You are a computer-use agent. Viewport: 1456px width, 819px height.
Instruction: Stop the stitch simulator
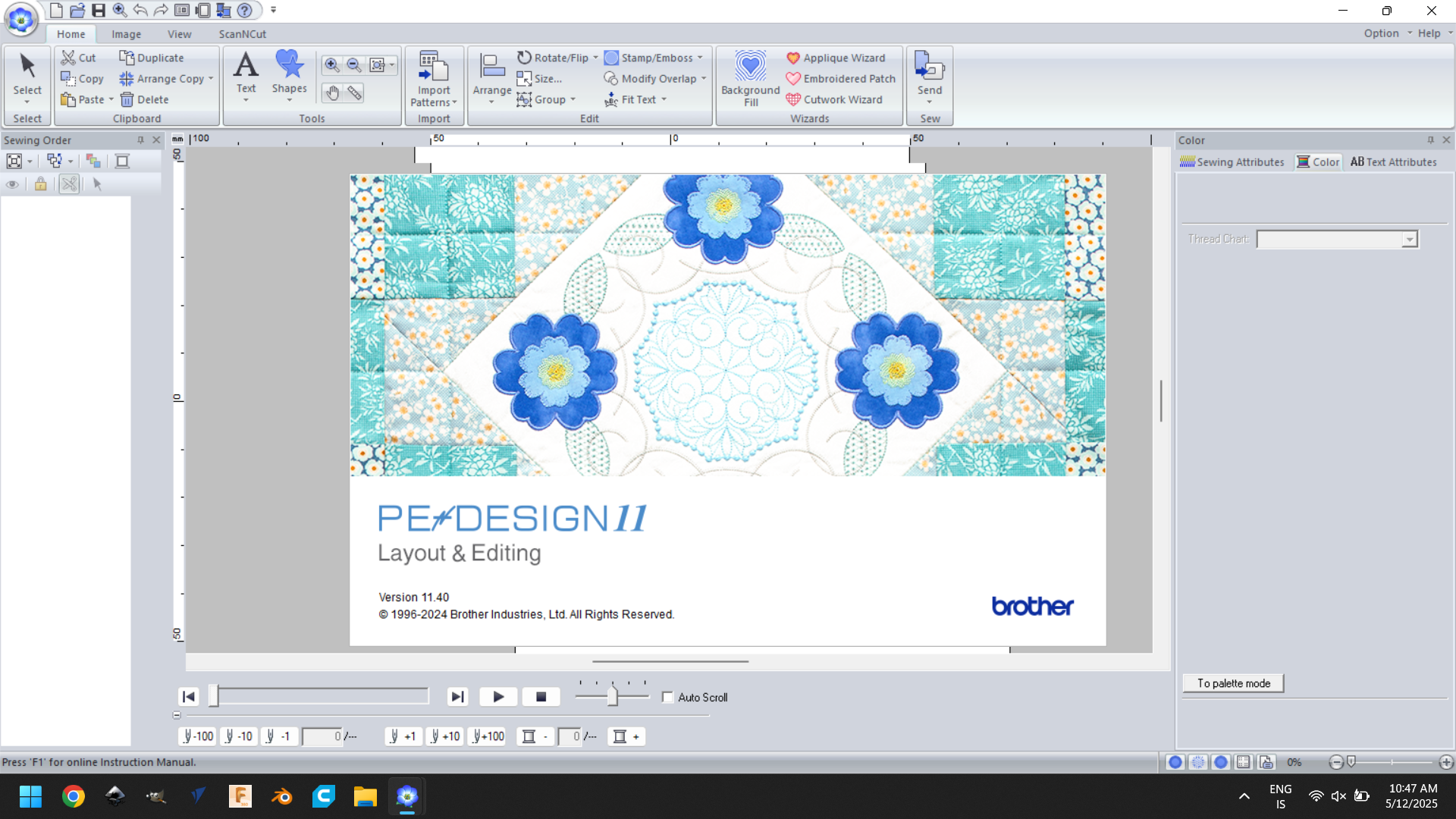(541, 697)
